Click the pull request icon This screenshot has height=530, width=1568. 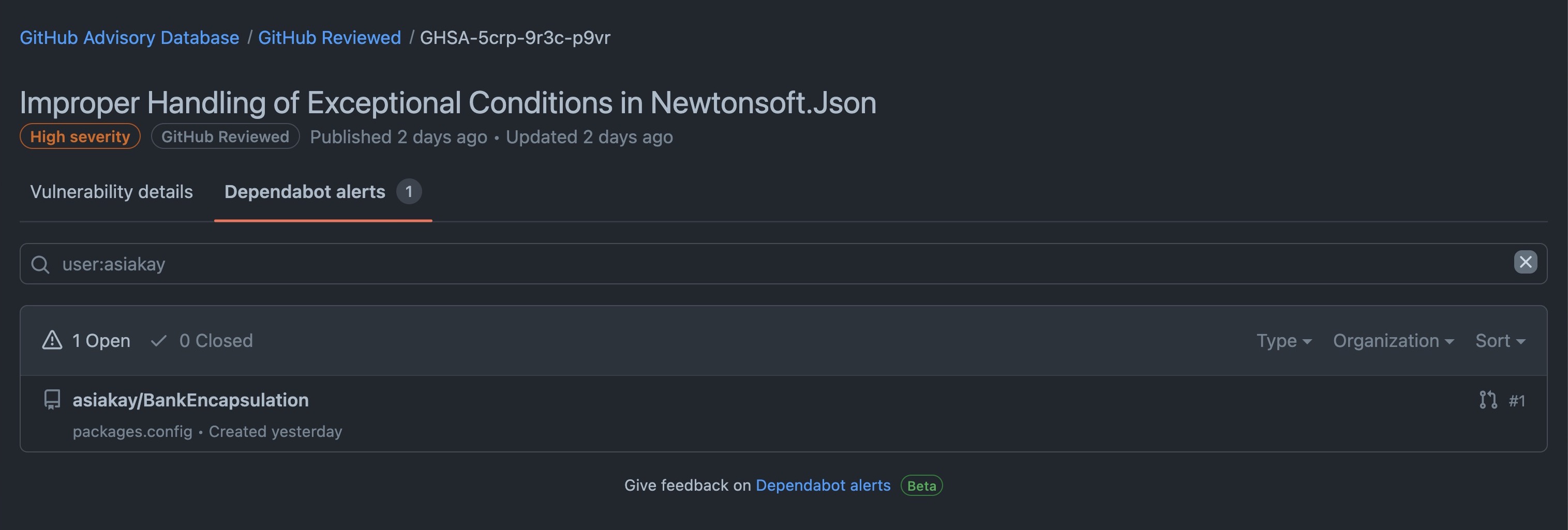click(1488, 400)
